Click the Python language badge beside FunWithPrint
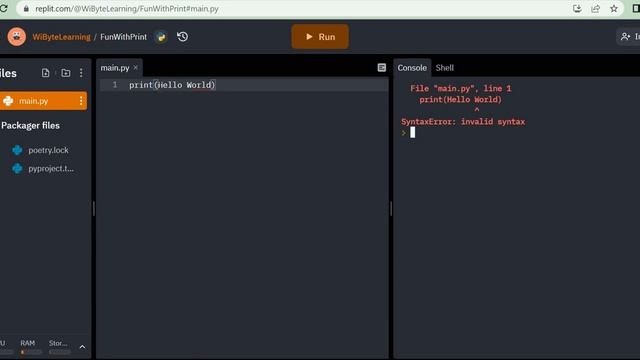 click(161, 37)
